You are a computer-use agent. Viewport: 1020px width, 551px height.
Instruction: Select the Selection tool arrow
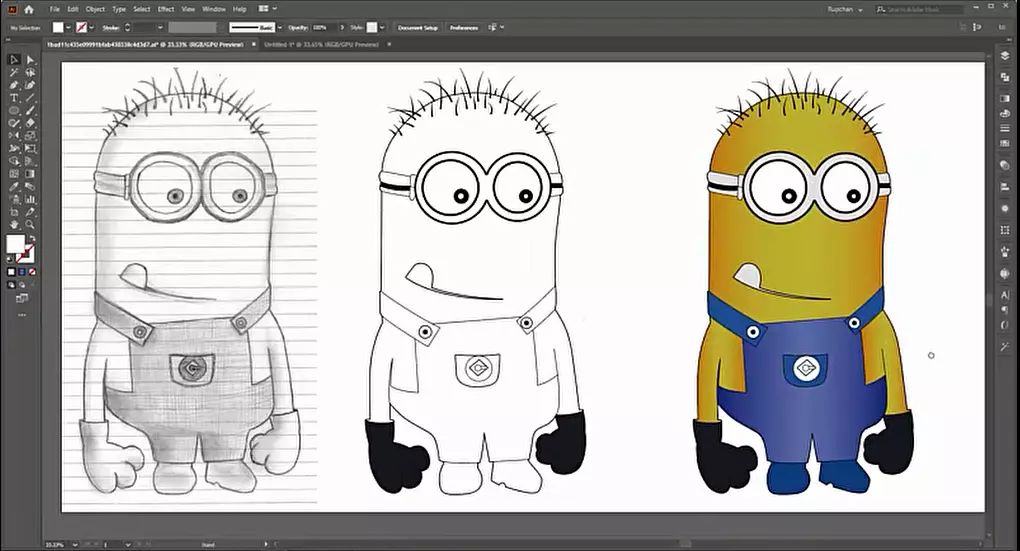coord(14,59)
